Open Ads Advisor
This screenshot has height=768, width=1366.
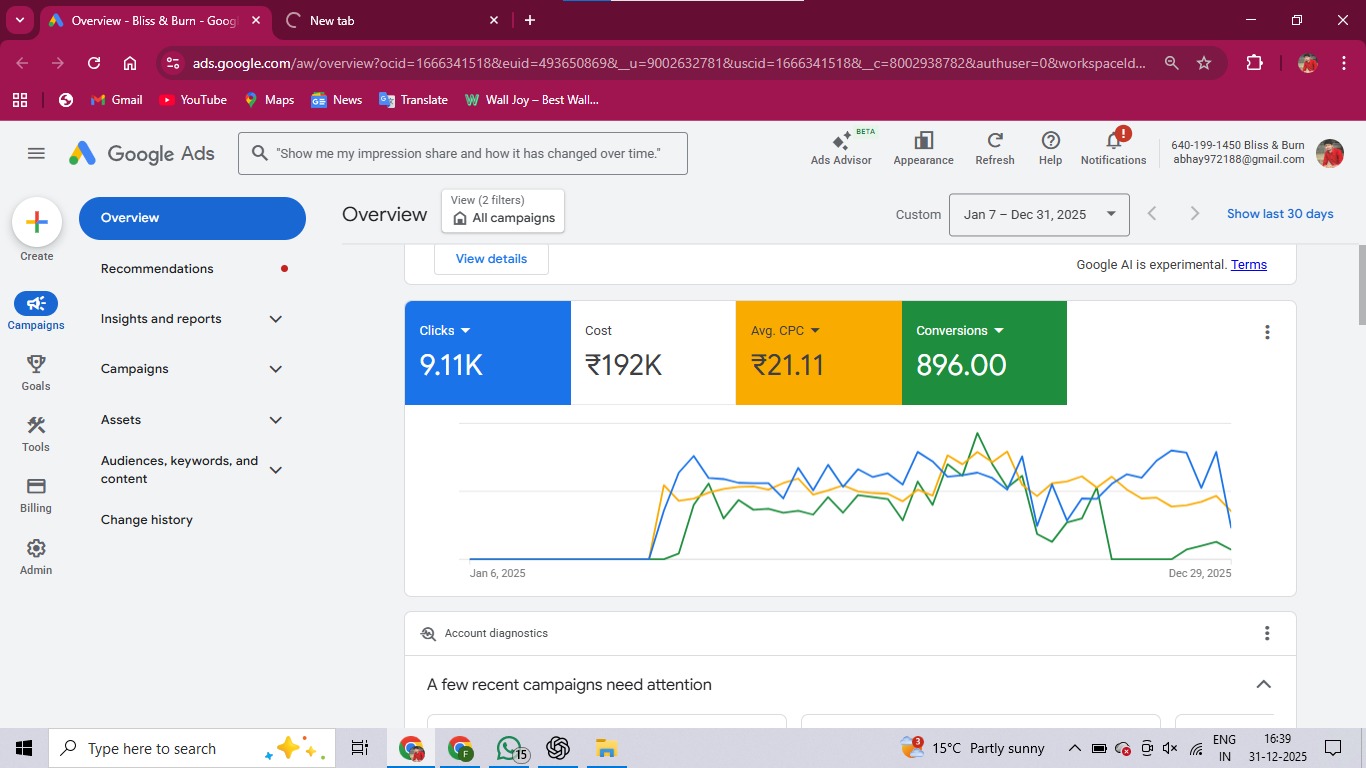841,148
